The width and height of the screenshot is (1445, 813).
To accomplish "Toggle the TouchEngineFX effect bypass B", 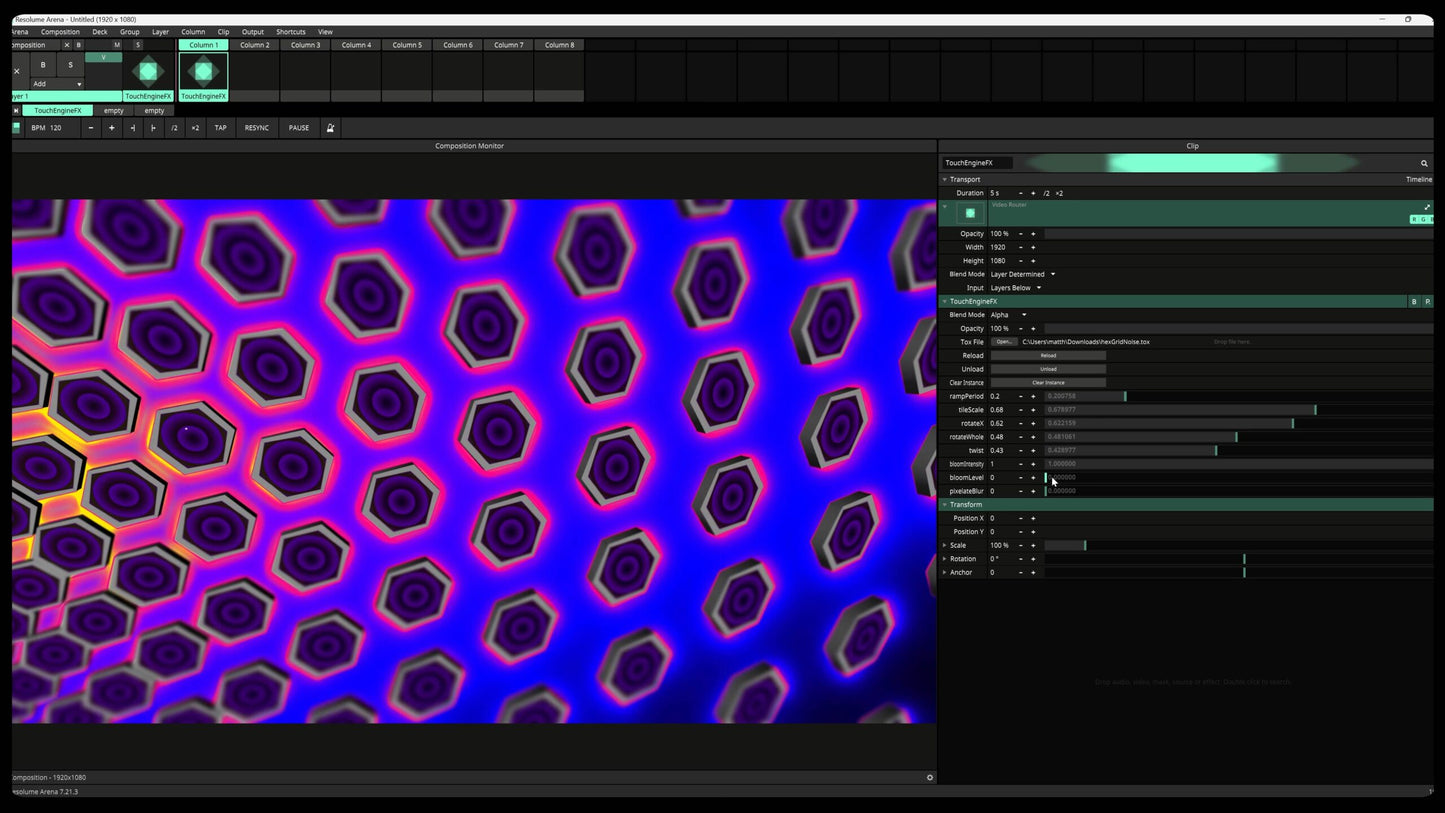I will pos(1413,301).
